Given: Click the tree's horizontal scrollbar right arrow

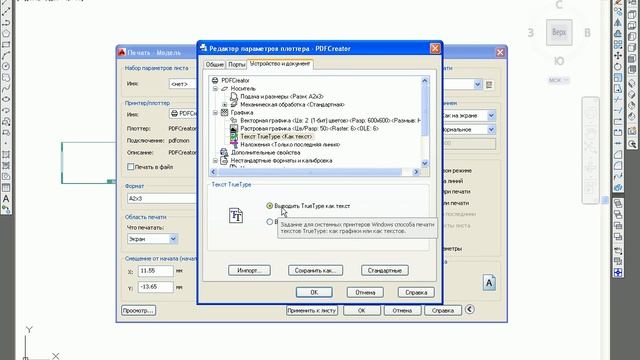Looking at the screenshot, I should pos(416,172).
